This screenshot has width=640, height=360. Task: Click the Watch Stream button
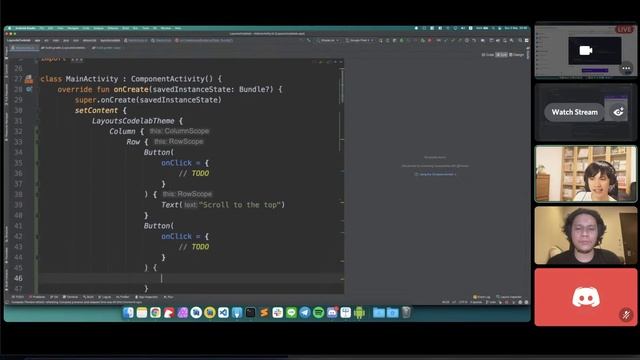click(574, 112)
